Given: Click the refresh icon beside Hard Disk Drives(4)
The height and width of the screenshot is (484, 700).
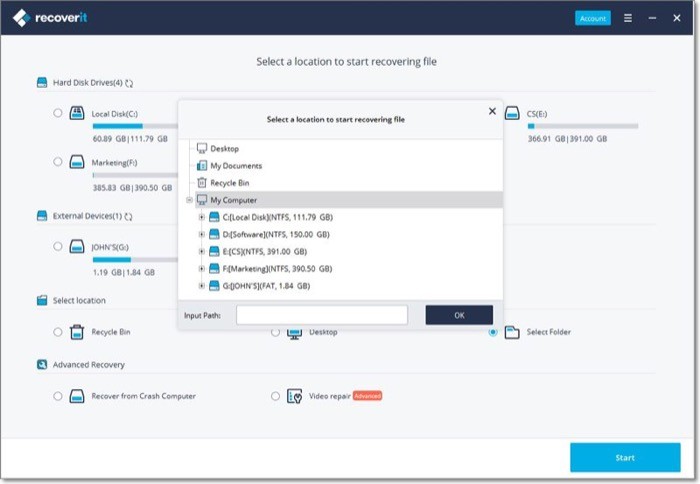Looking at the screenshot, I should click(x=129, y=83).
